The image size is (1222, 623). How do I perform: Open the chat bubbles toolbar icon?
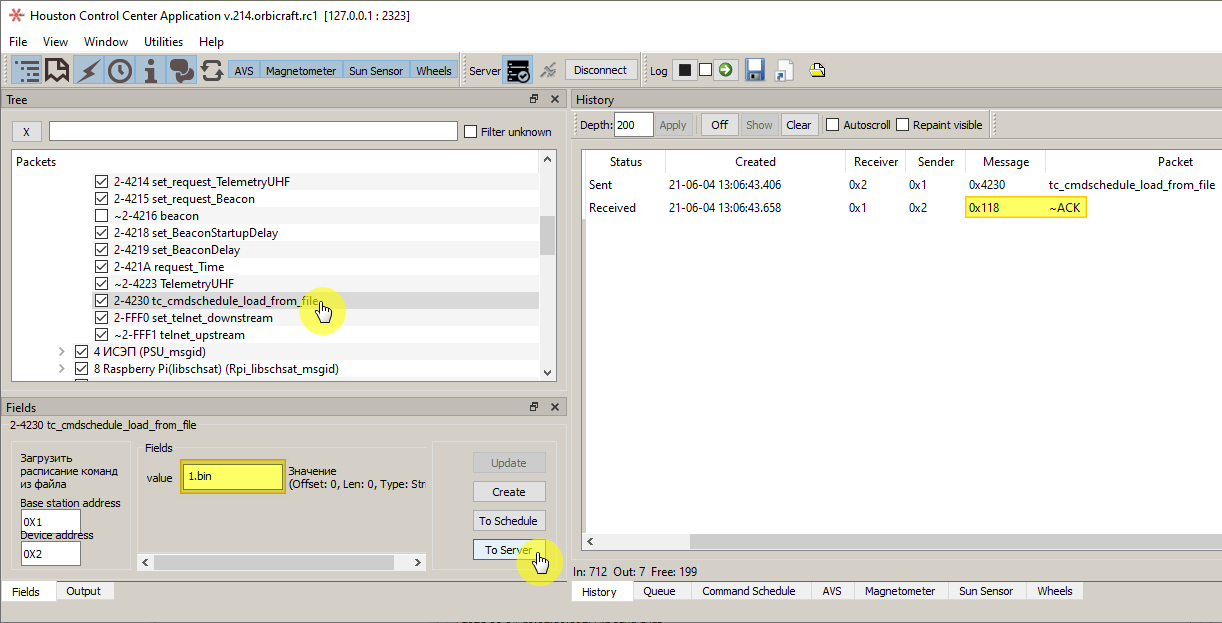pos(181,70)
